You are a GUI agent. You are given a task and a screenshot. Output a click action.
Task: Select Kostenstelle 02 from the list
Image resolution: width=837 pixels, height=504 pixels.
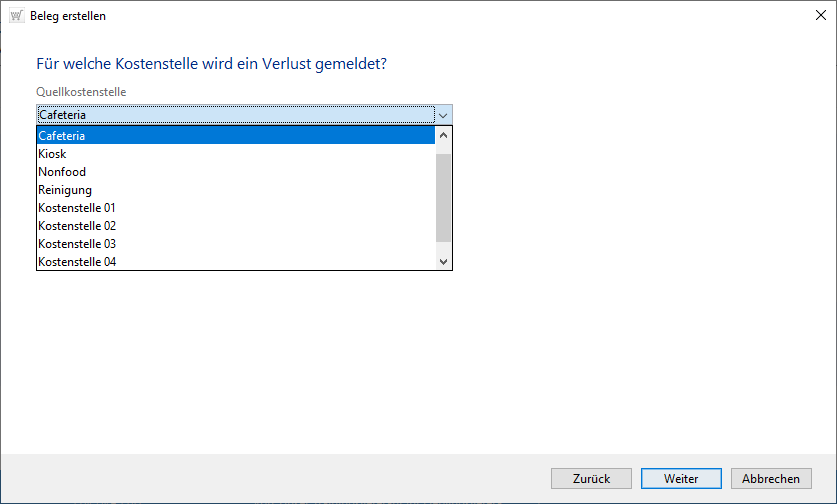[235, 226]
